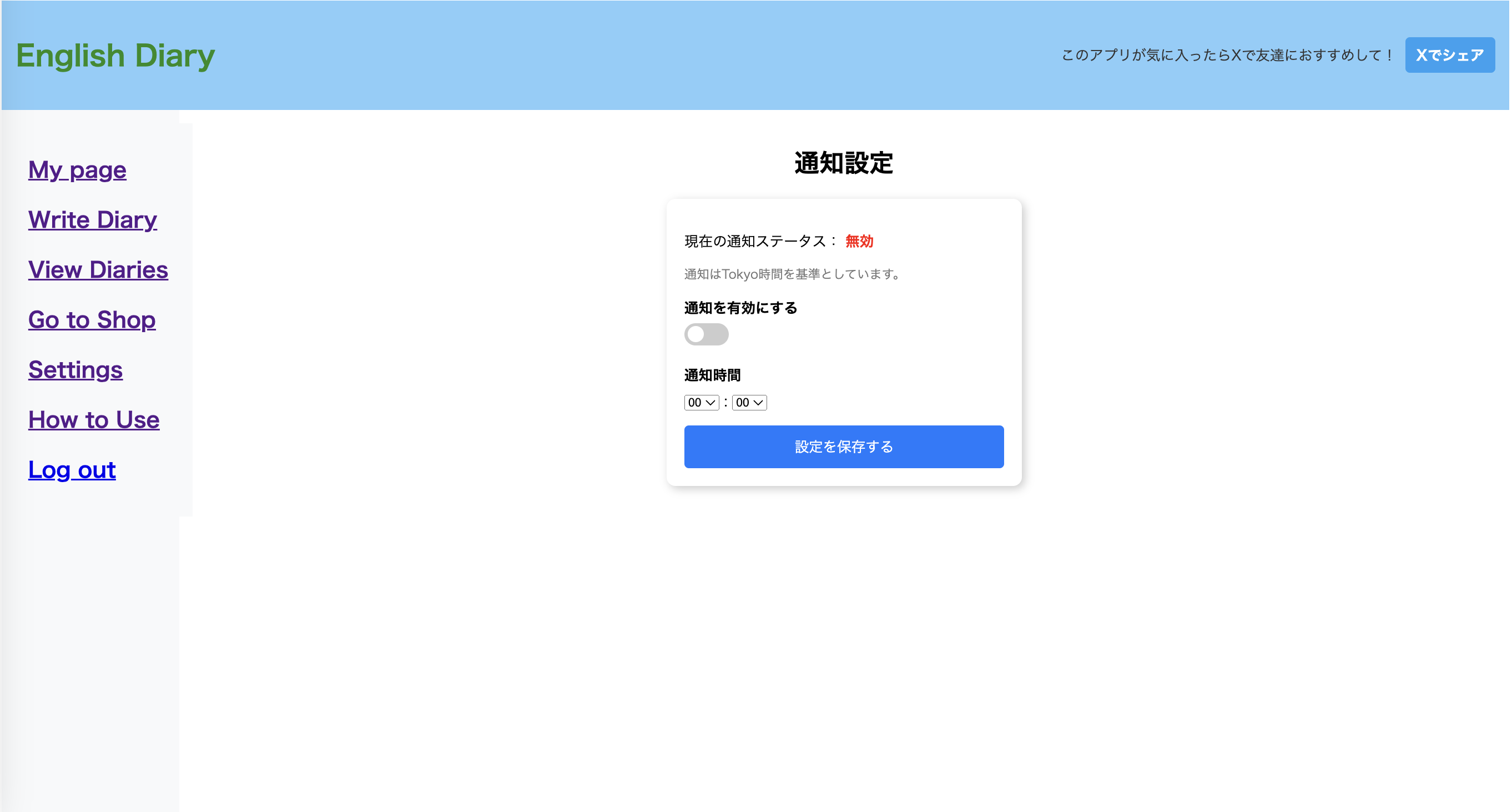Screen dimensions: 1512x812
Task: Click the Tokyo時間 note text
Action: coord(793,274)
